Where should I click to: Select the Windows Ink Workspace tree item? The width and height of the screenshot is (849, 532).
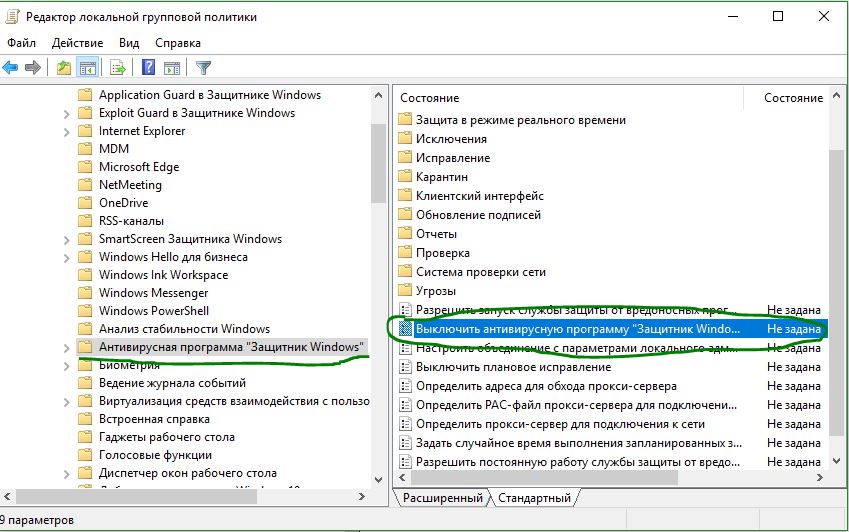[x=163, y=274]
